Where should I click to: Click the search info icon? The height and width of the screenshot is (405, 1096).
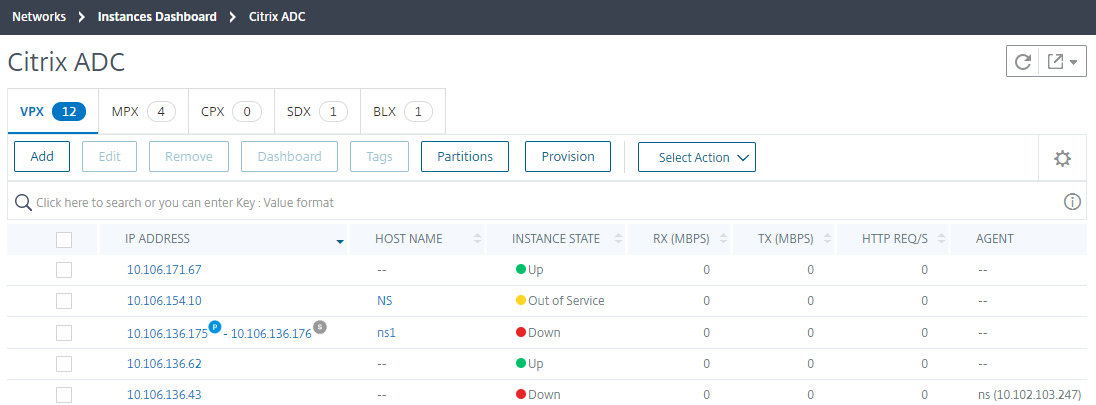point(1072,202)
